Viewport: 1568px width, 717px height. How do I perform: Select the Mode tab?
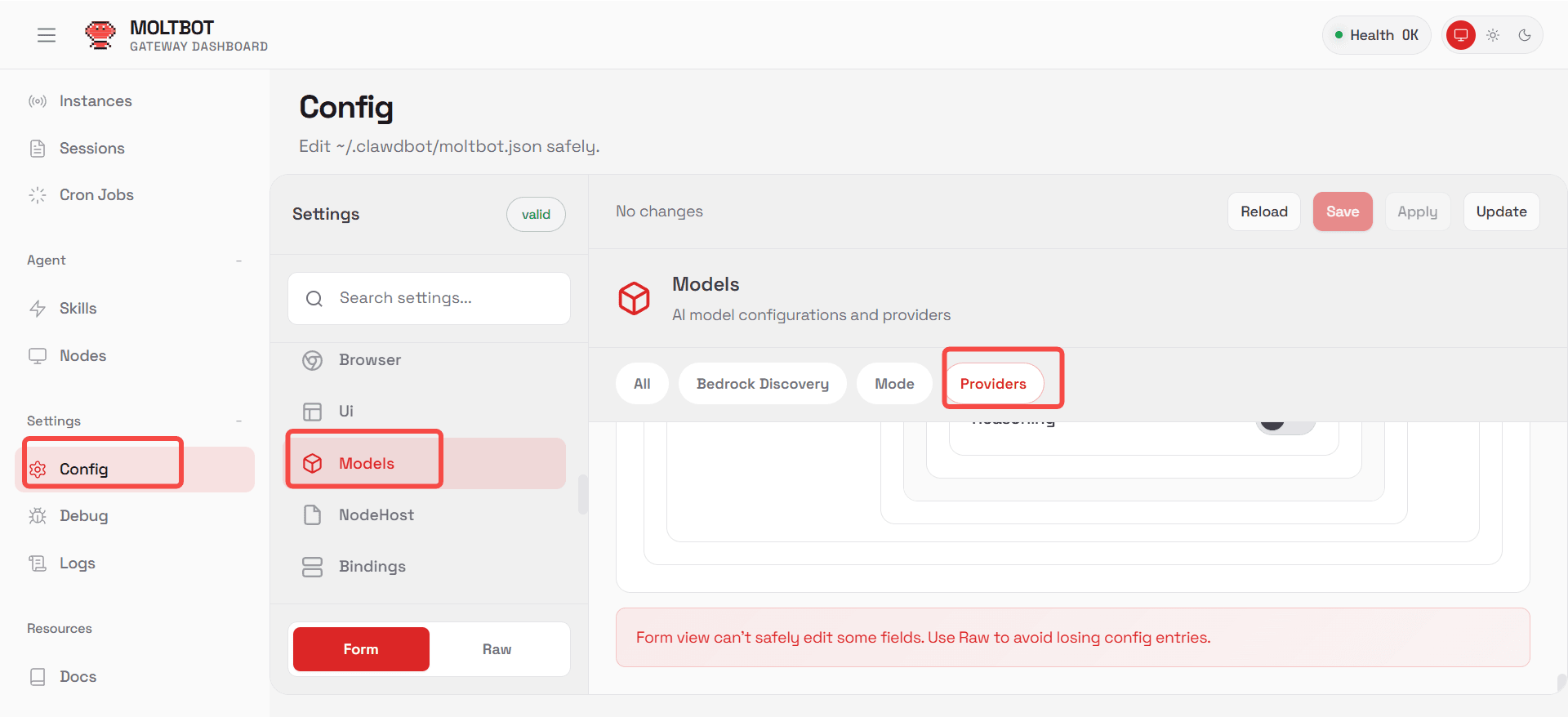pos(894,384)
